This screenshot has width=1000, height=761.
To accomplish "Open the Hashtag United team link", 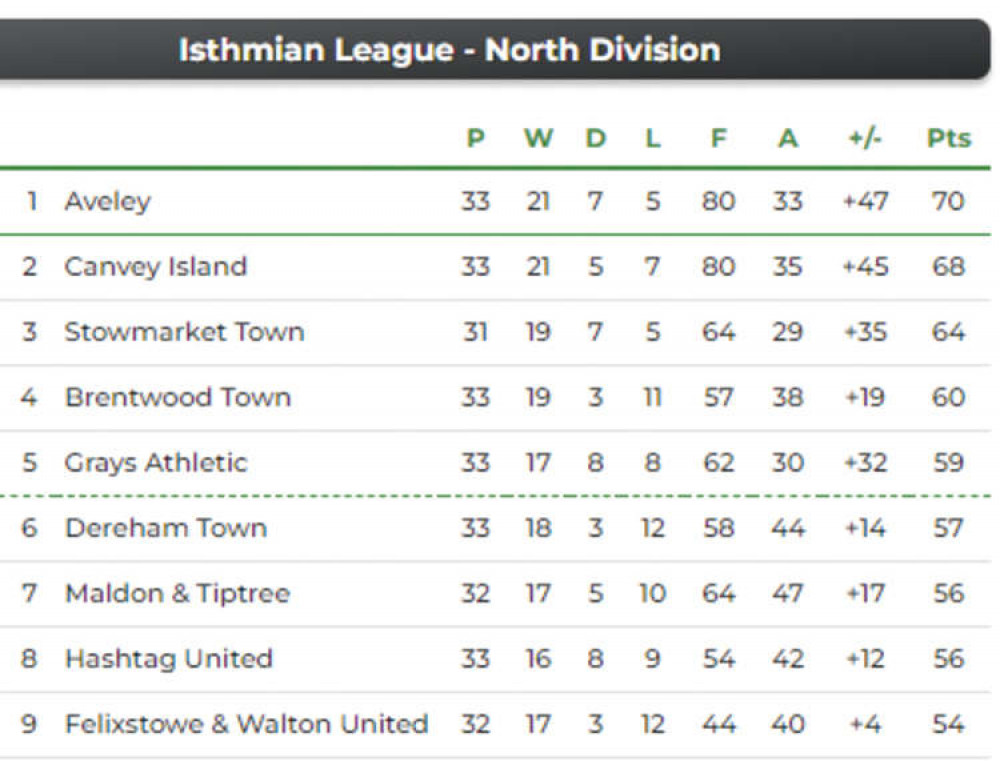I will (169, 658).
